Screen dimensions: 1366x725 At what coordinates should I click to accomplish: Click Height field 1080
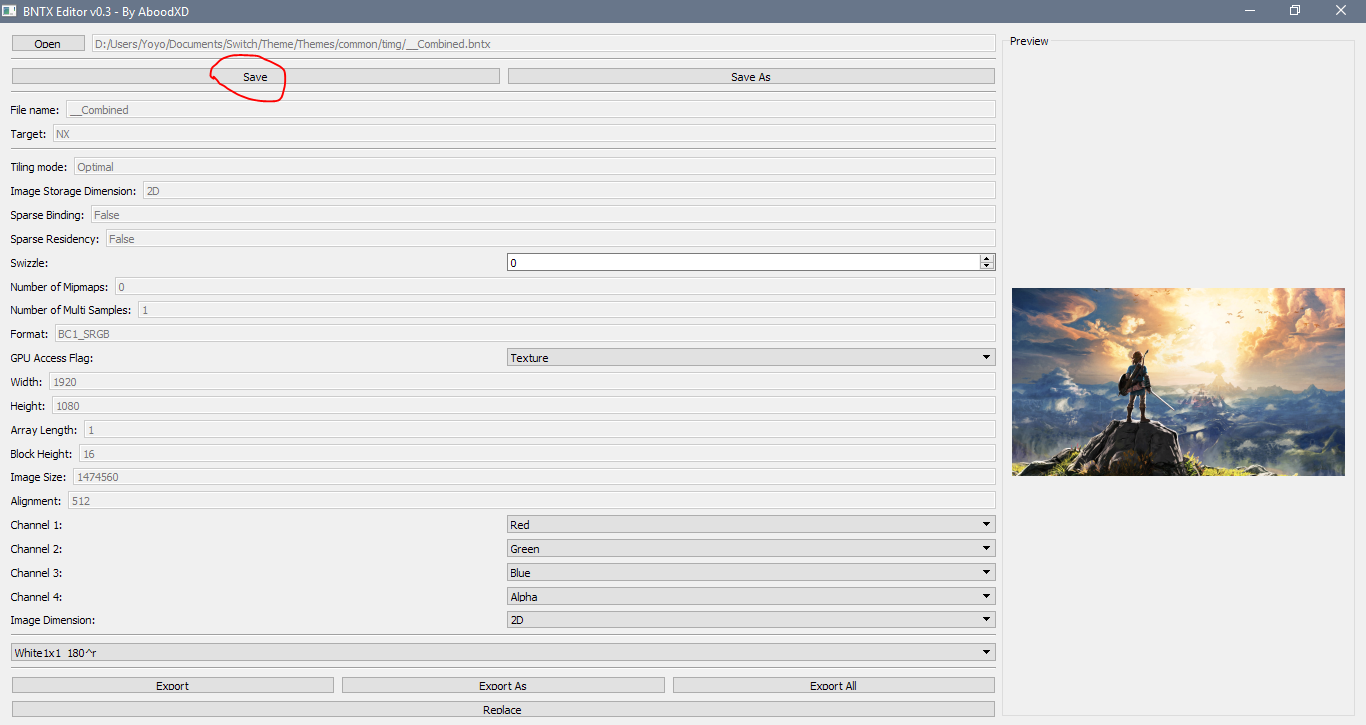523,405
